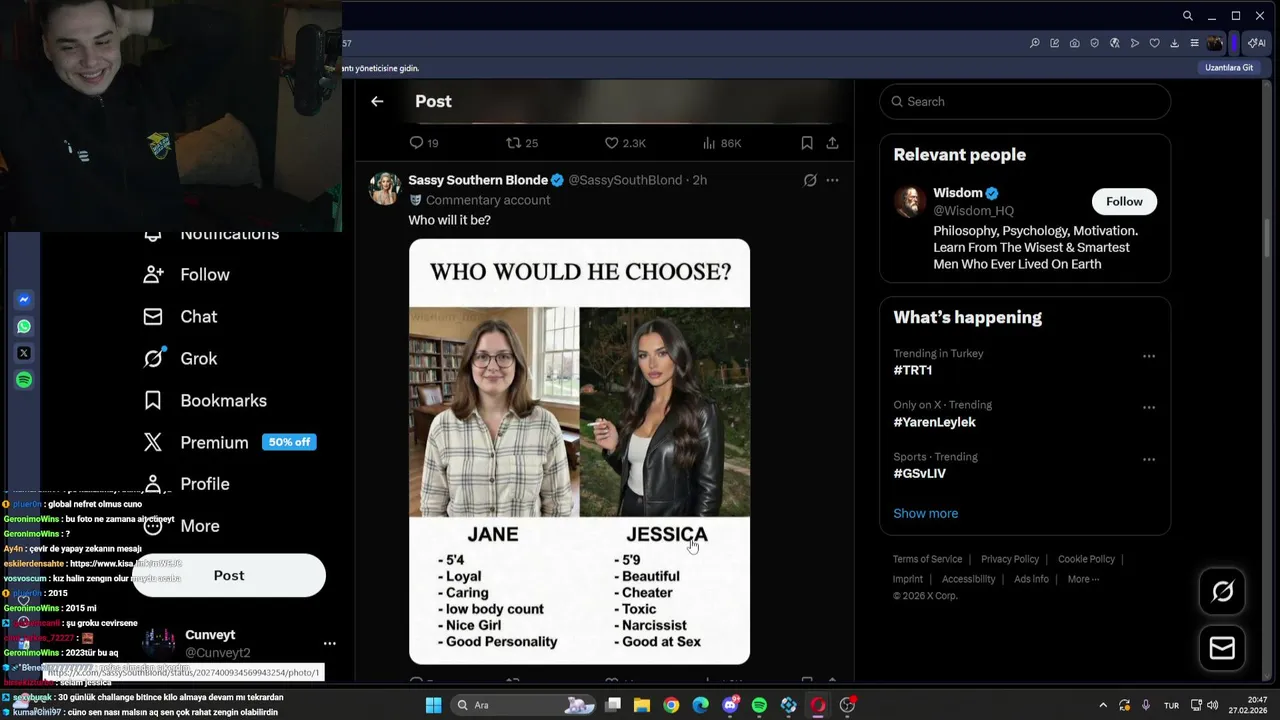This screenshot has width=1280, height=720.
Task: Open the Jane vs Jessica post image
Action: tap(579, 451)
